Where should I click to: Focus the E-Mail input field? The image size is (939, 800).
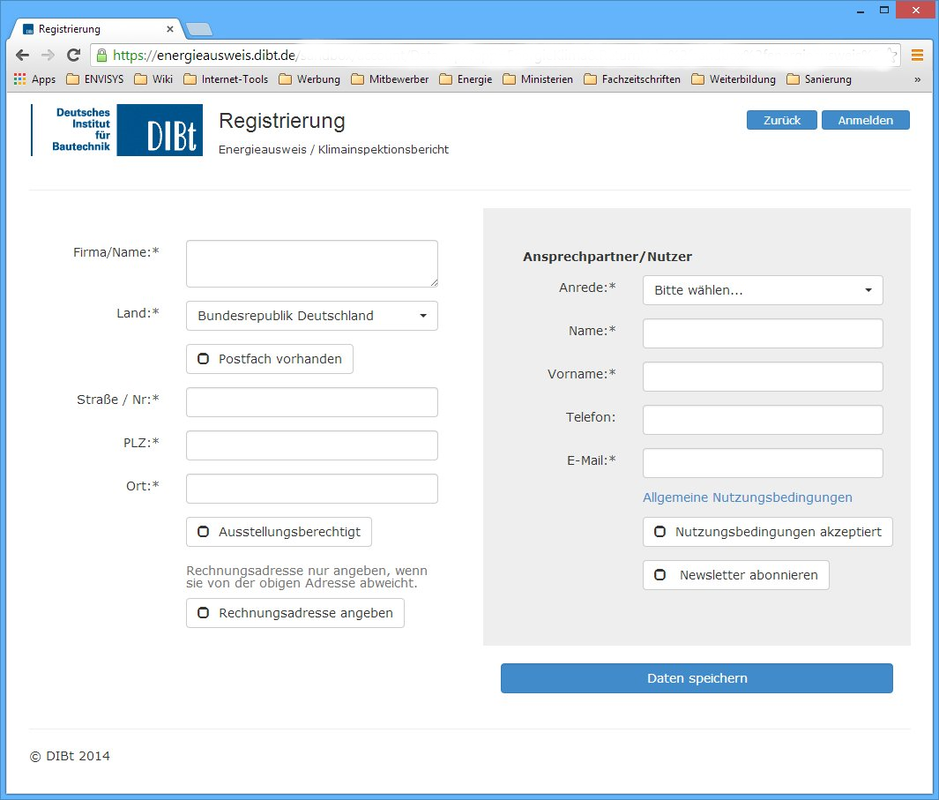point(762,463)
